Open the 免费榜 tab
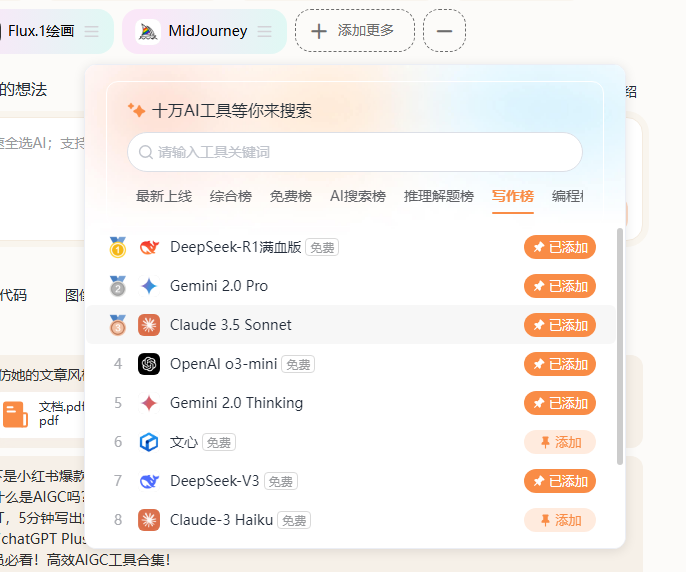Image resolution: width=686 pixels, height=572 pixels. point(291,196)
